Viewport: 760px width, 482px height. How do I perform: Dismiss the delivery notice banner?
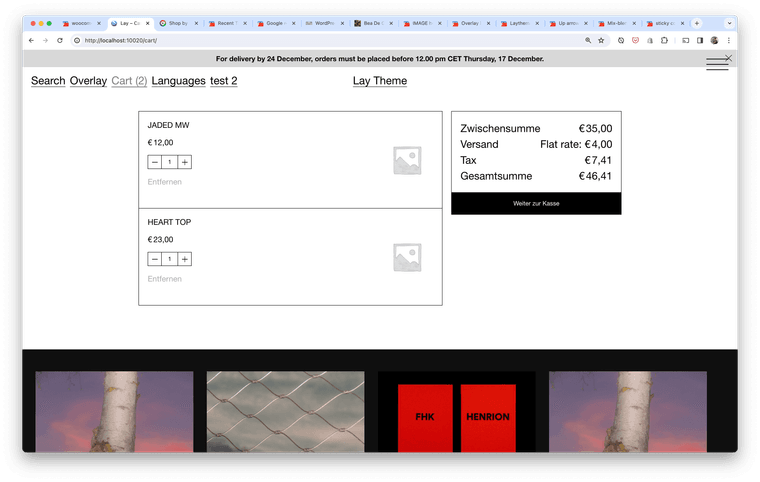click(x=728, y=58)
